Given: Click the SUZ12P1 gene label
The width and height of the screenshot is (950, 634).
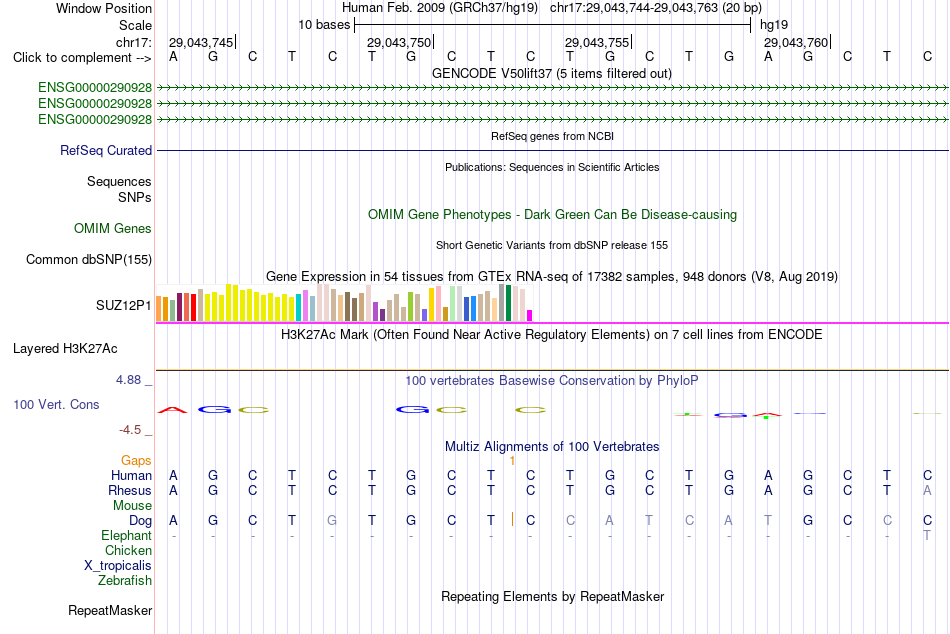Looking at the screenshot, I should (x=124, y=305).
